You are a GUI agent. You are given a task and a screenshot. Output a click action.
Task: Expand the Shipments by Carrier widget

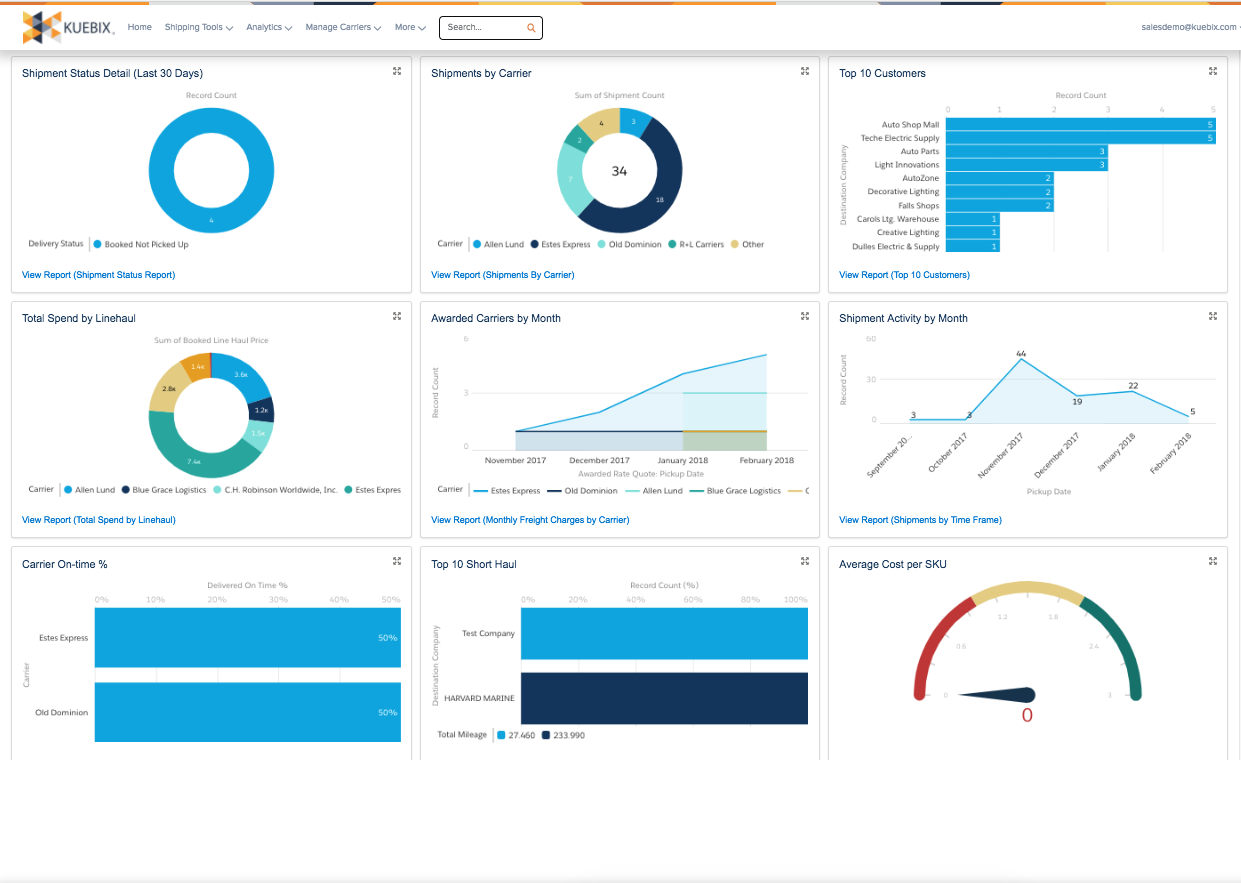(805, 71)
